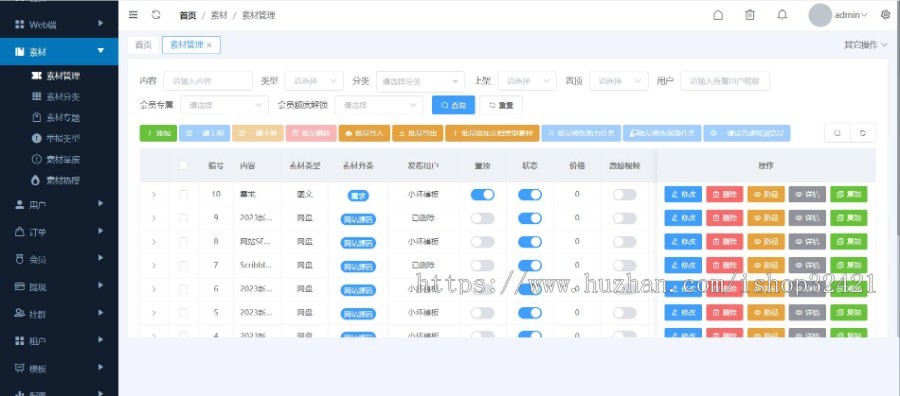Expand row 10 with its arrow
The image size is (900, 396).
click(x=154, y=195)
